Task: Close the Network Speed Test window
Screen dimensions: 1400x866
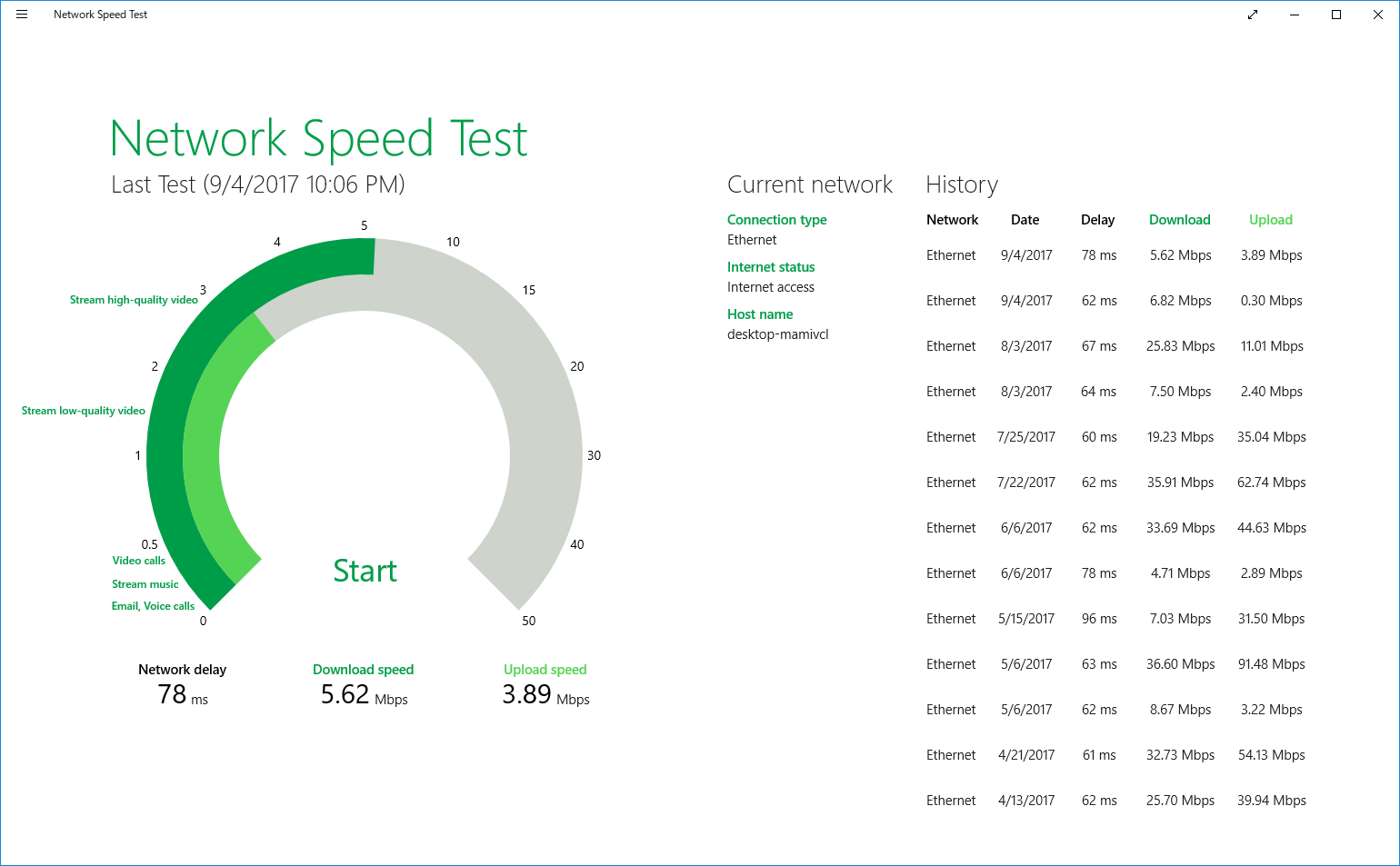Action: [x=1378, y=15]
